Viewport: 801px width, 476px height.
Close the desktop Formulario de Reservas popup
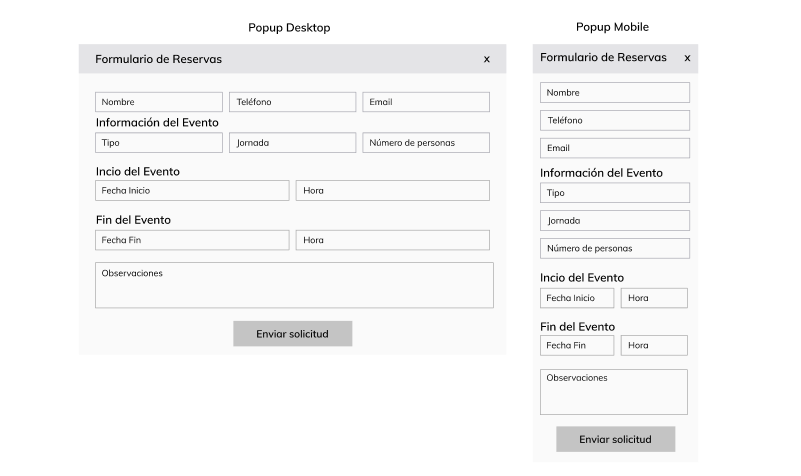486,60
